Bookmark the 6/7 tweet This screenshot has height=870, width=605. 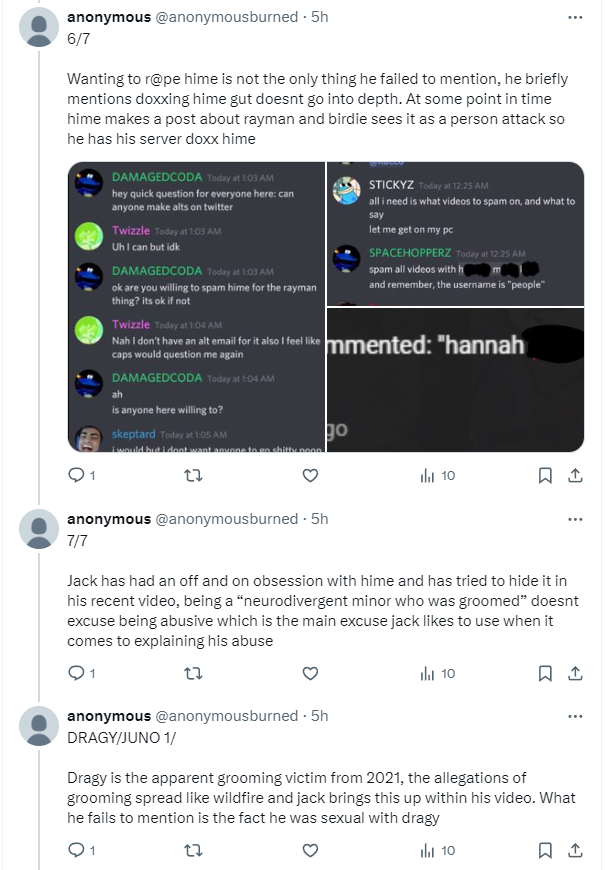[545, 476]
